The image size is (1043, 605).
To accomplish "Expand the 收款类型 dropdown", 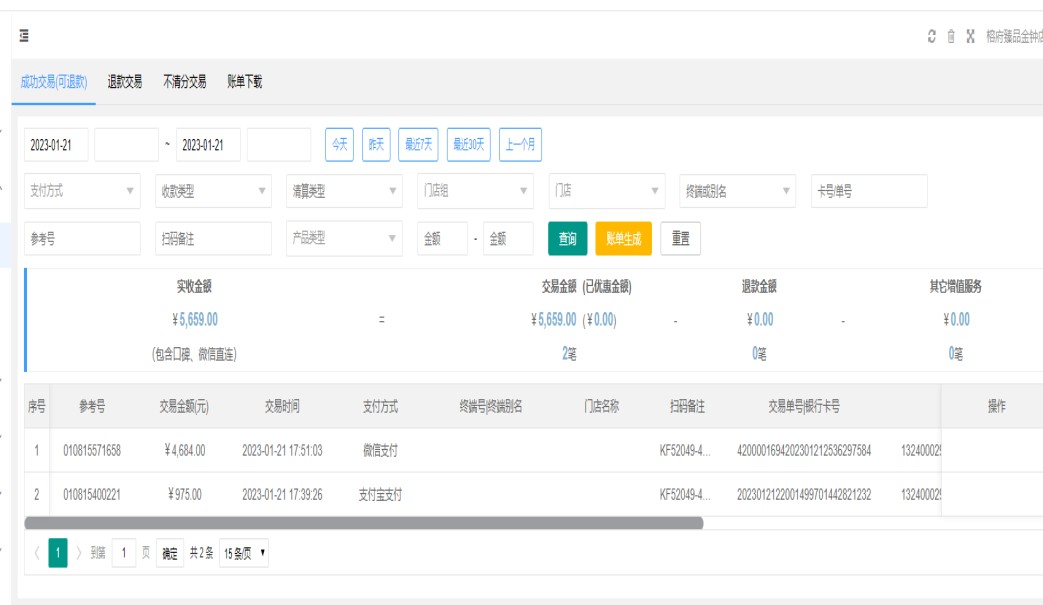I will 213,191.
